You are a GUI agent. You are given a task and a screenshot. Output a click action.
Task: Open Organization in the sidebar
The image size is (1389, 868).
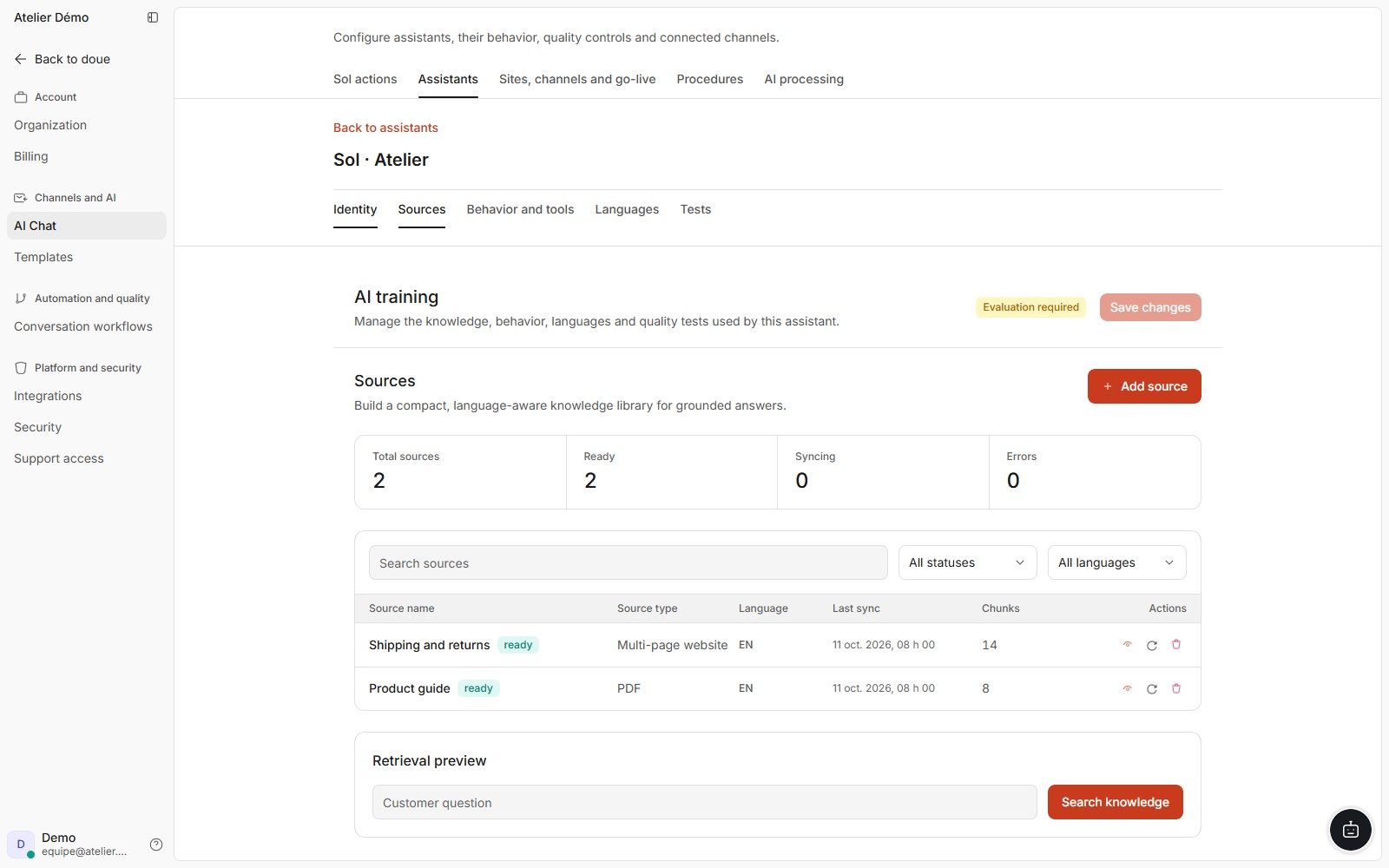click(50, 125)
